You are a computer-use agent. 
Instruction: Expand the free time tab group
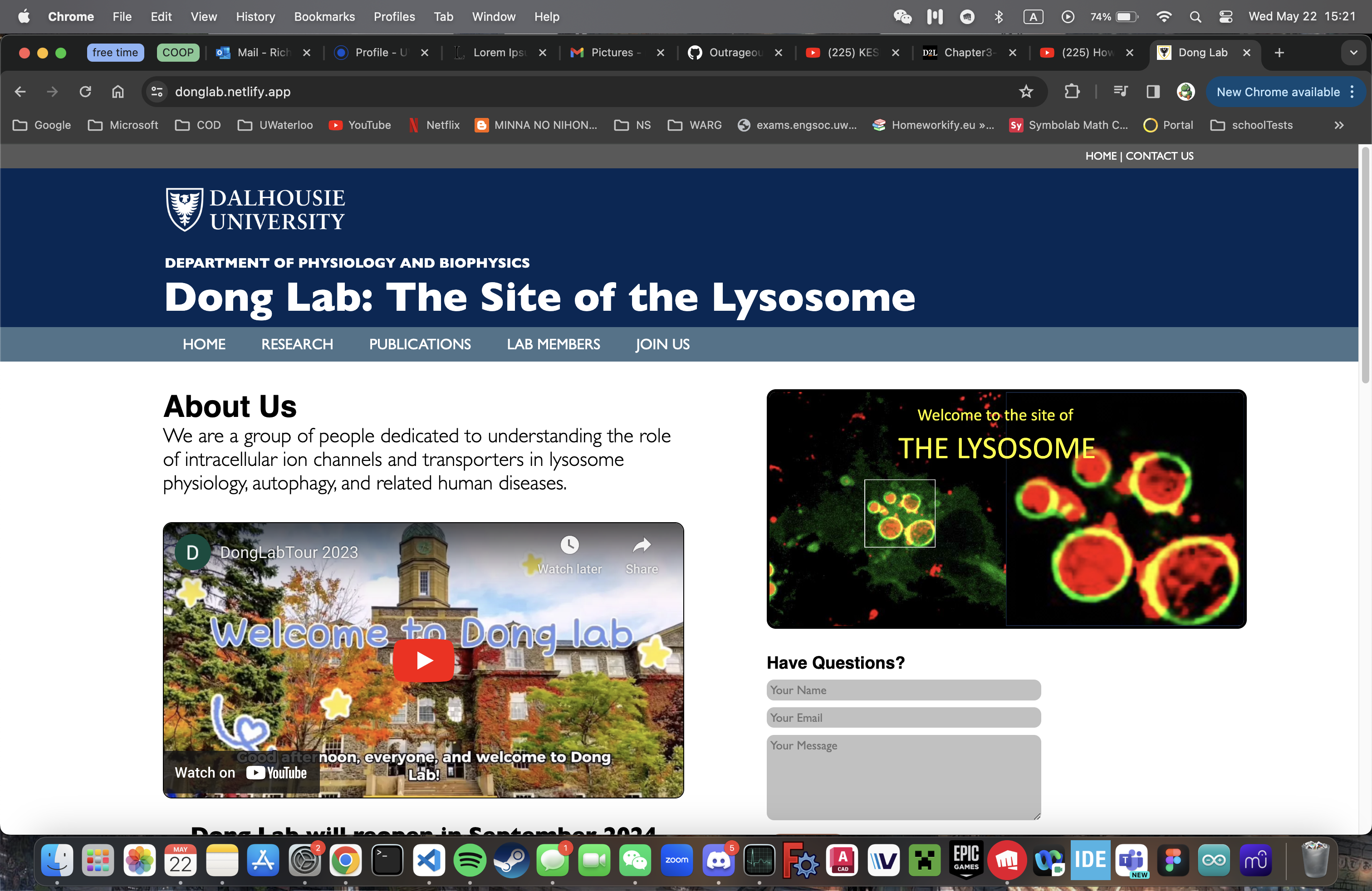[x=115, y=53]
